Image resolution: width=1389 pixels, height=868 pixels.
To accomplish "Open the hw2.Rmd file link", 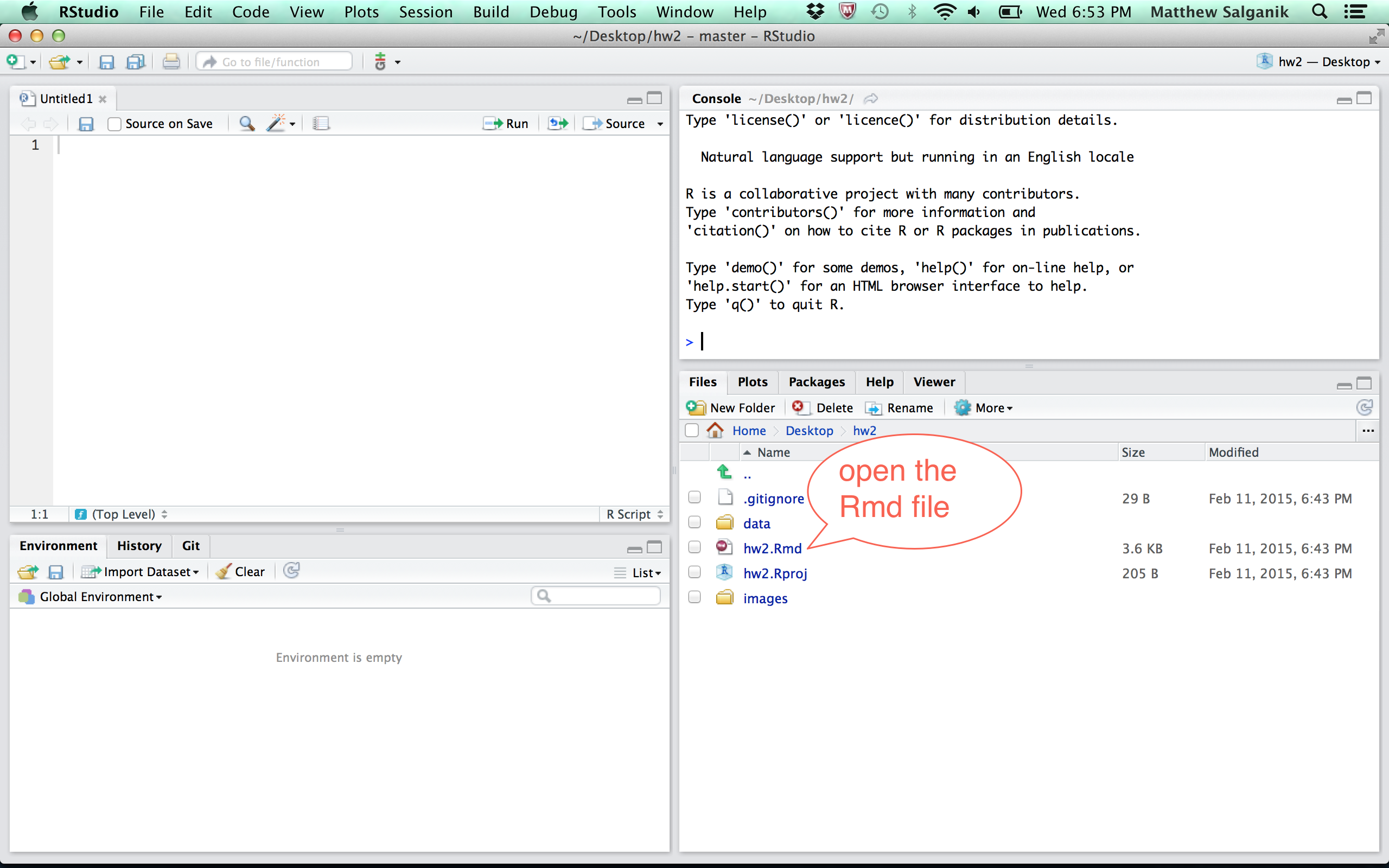I will coord(772,548).
